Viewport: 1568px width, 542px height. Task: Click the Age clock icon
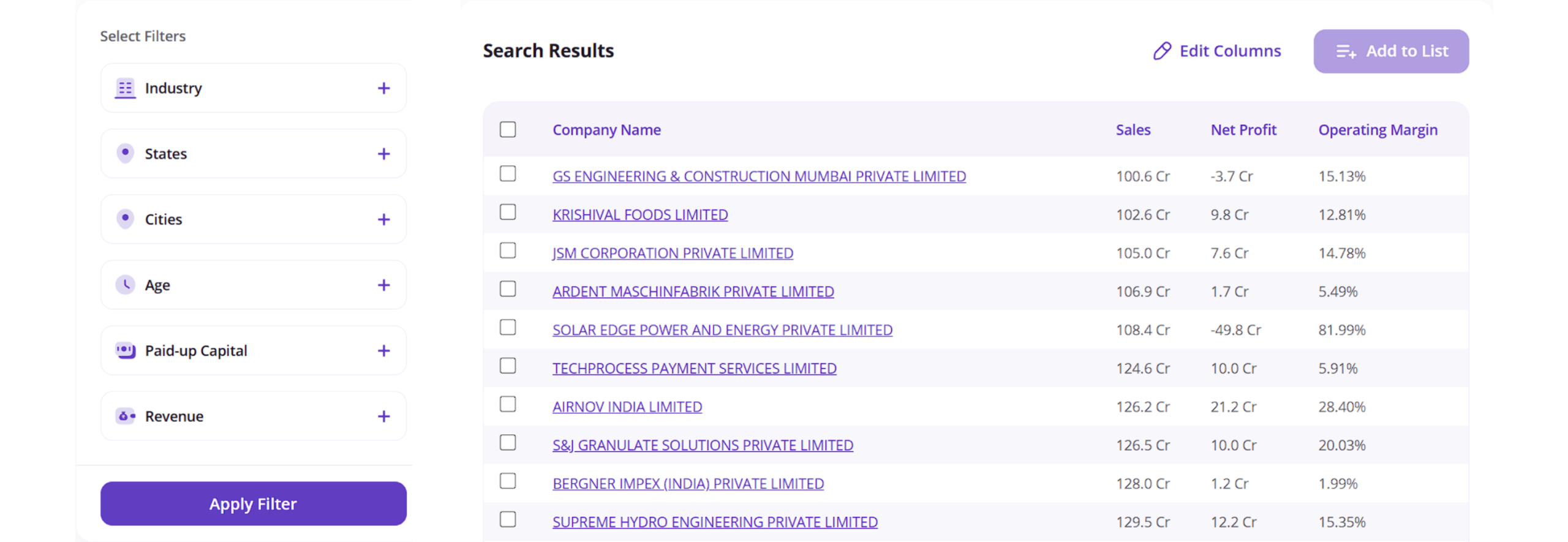click(125, 284)
